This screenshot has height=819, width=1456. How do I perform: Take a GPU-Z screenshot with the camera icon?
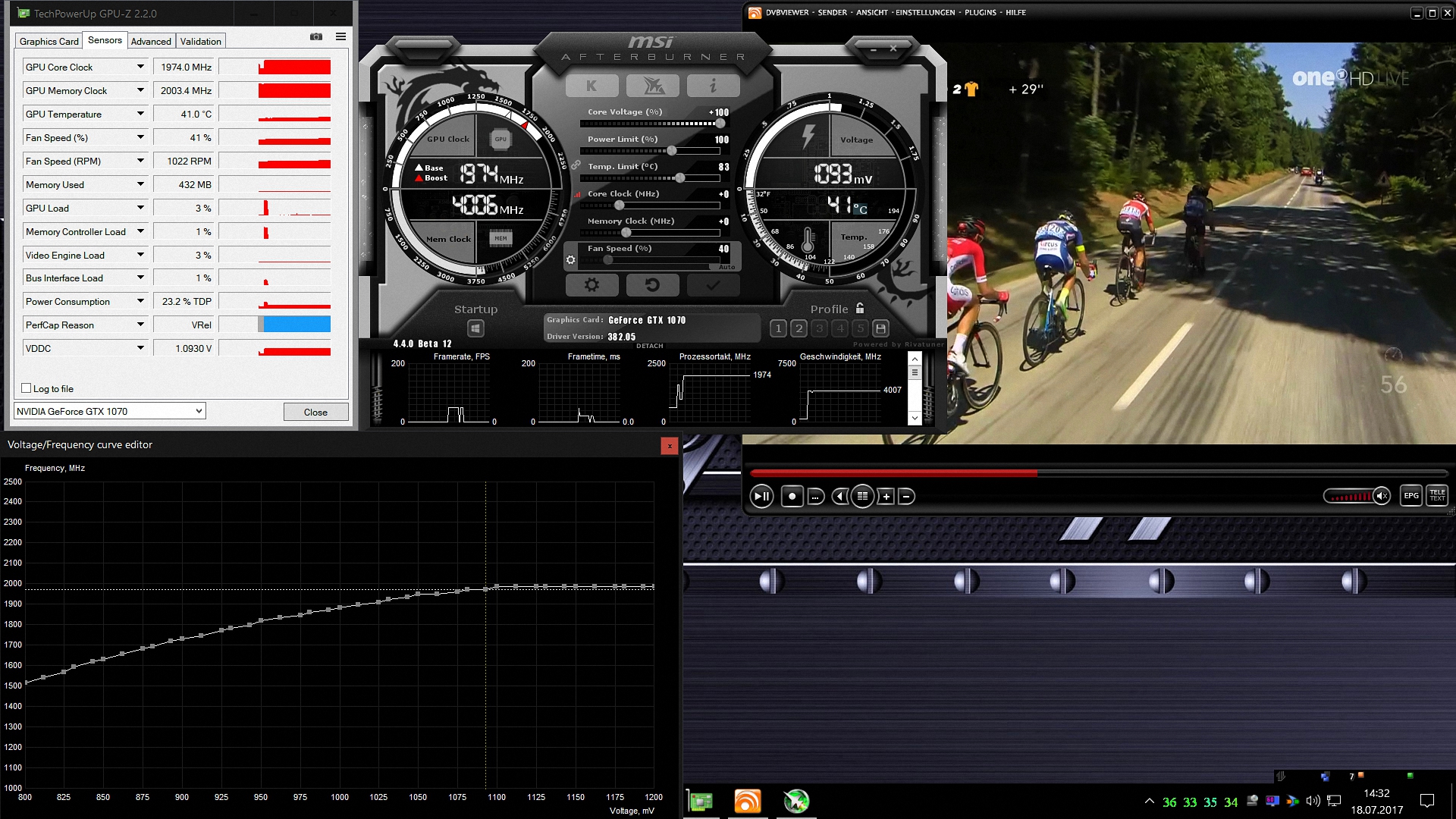point(316,36)
